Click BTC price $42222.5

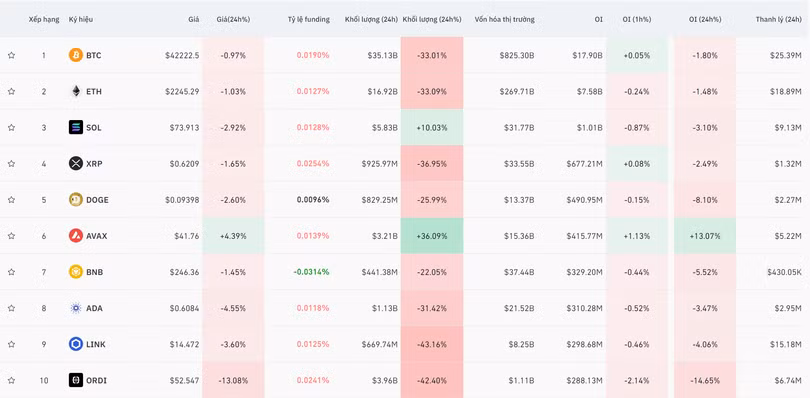pyautogui.click(x=182, y=55)
